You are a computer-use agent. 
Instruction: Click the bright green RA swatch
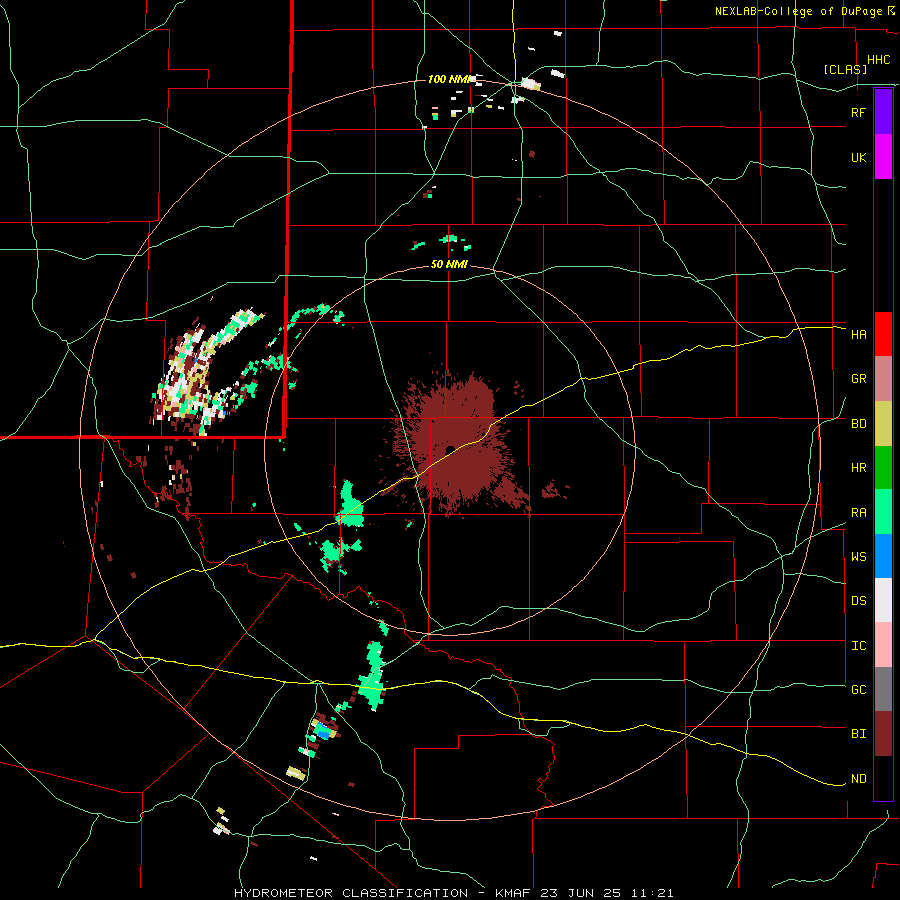[883, 512]
